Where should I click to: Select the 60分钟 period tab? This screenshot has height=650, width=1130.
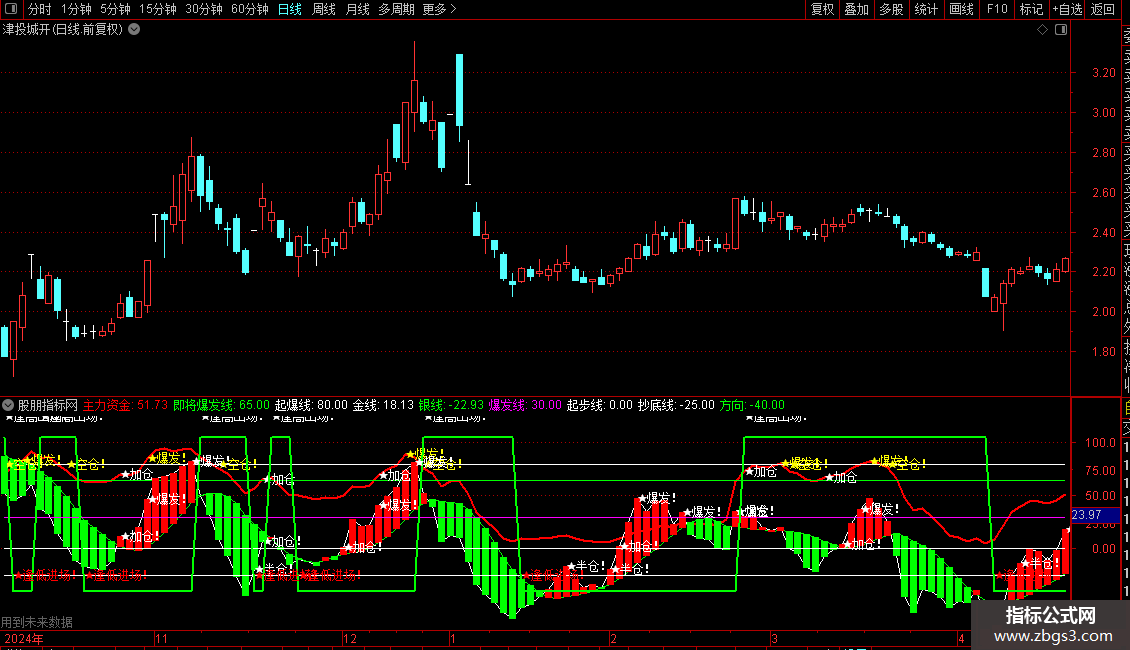point(249,9)
